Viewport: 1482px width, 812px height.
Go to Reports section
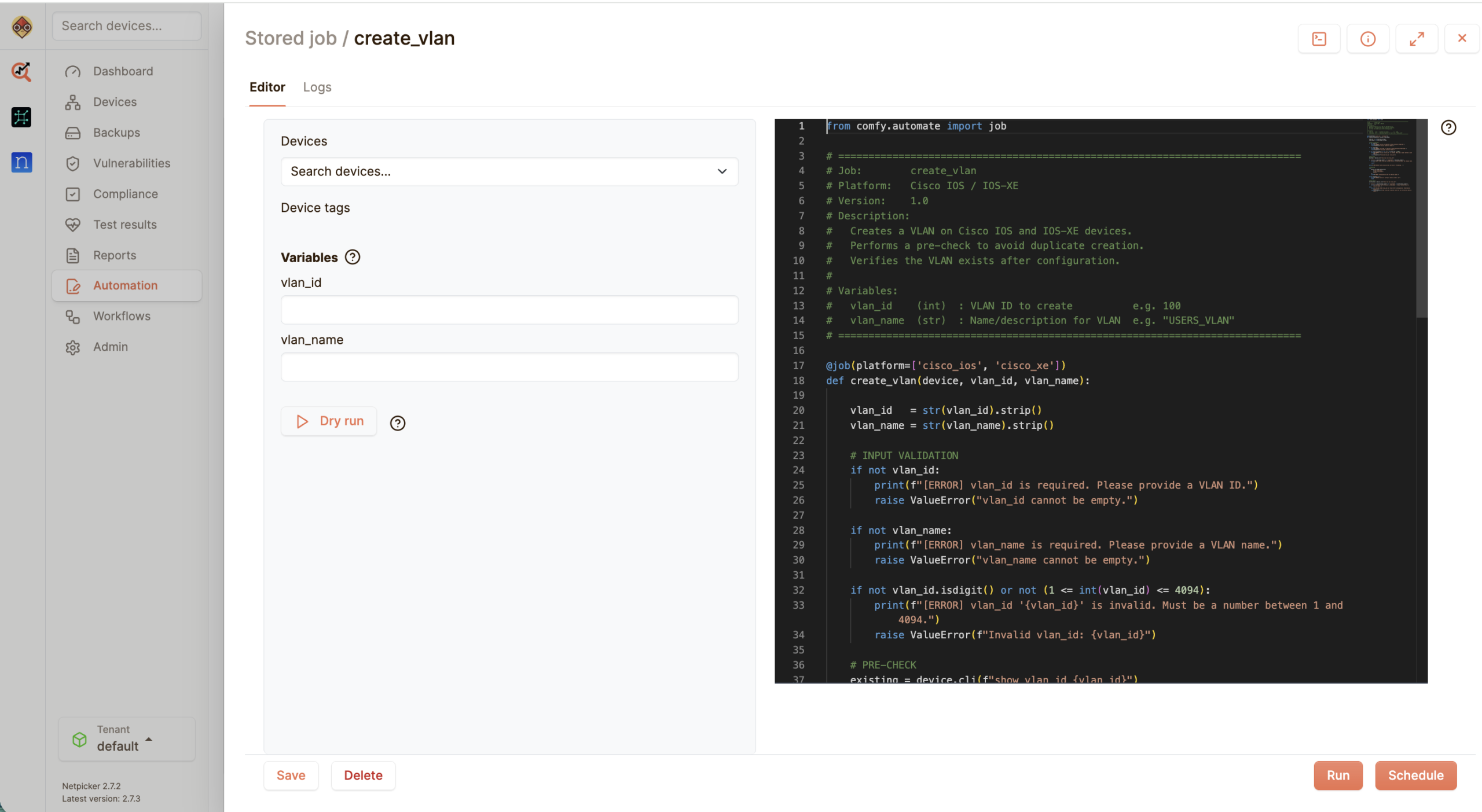click(x=127, y=256)
